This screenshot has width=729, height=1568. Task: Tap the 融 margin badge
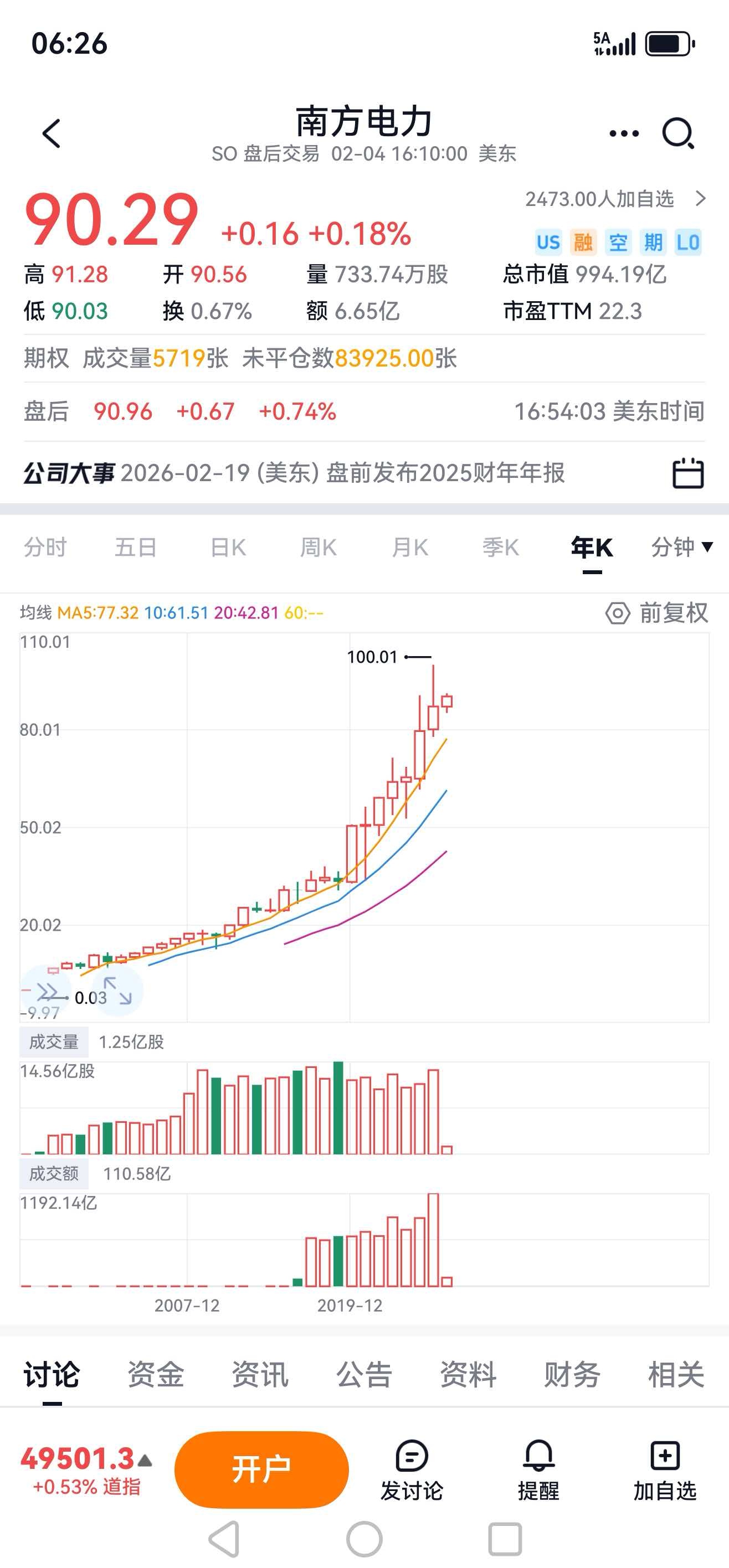[583, 243]
